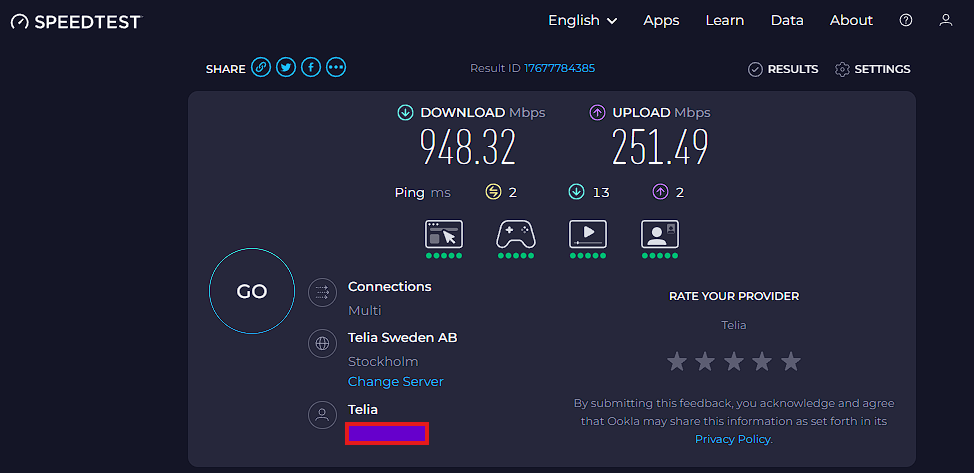Open the help question mark icon
The width and height of the screenshot is (974, 473).
click(x=906, y=21)
